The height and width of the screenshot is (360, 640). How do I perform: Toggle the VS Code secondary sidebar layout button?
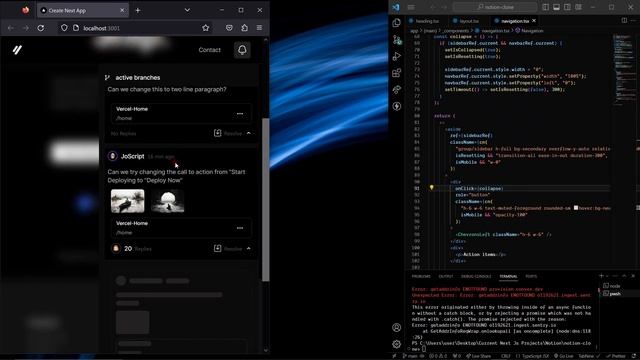(x=567, y=7)
